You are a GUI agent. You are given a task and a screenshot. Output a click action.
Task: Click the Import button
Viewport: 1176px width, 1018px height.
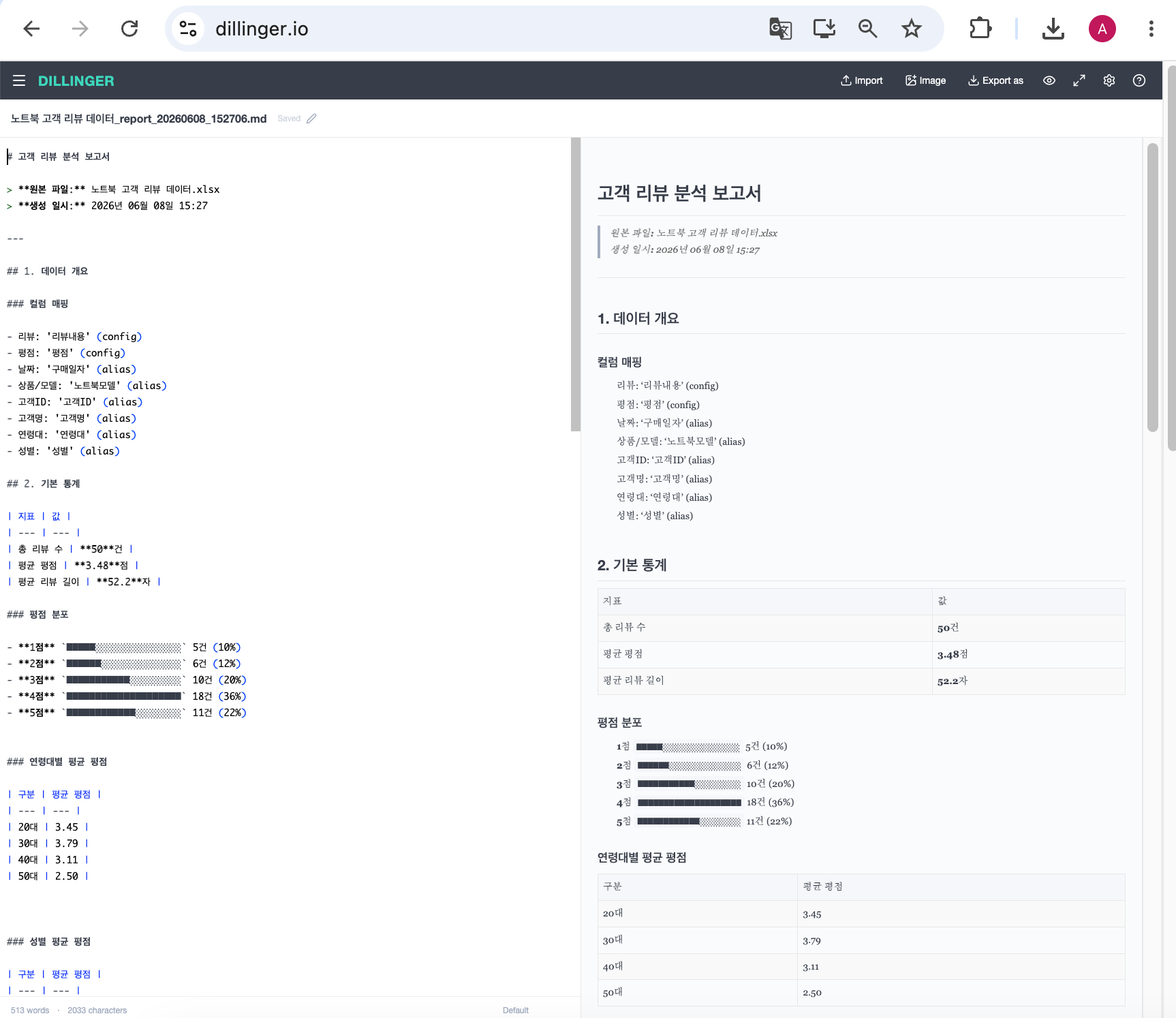coord(861,80)
